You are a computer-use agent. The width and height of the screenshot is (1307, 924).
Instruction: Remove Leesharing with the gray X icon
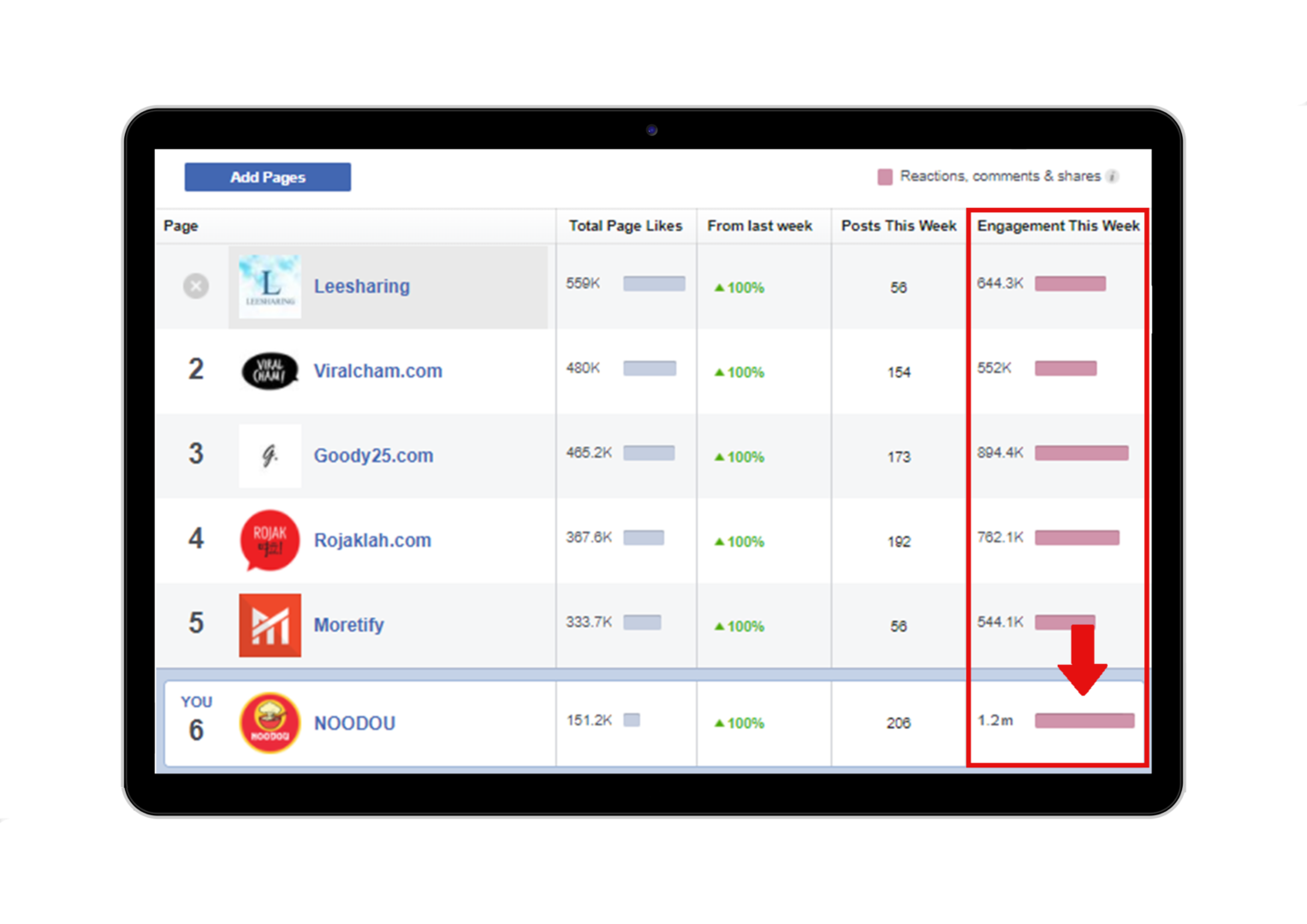(x=196, y=286)
